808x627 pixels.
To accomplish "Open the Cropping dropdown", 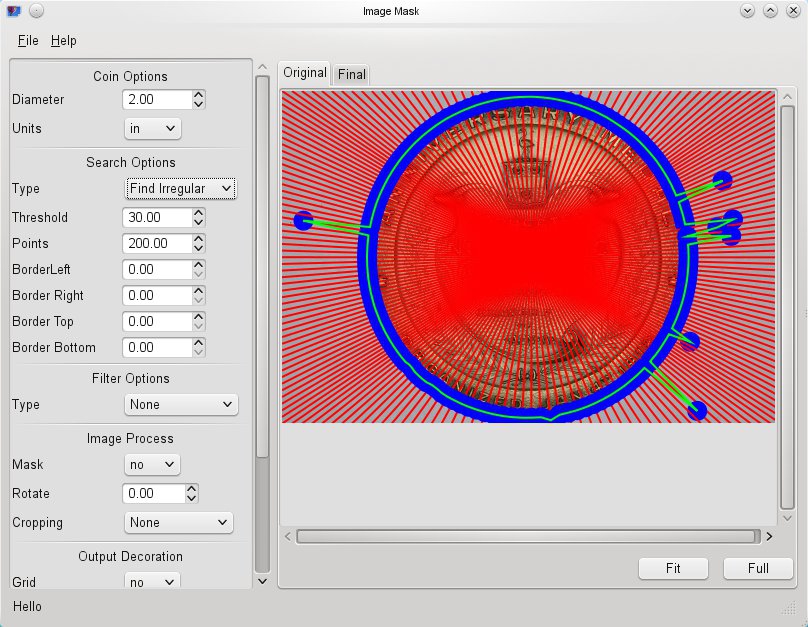I will [178, 522].
